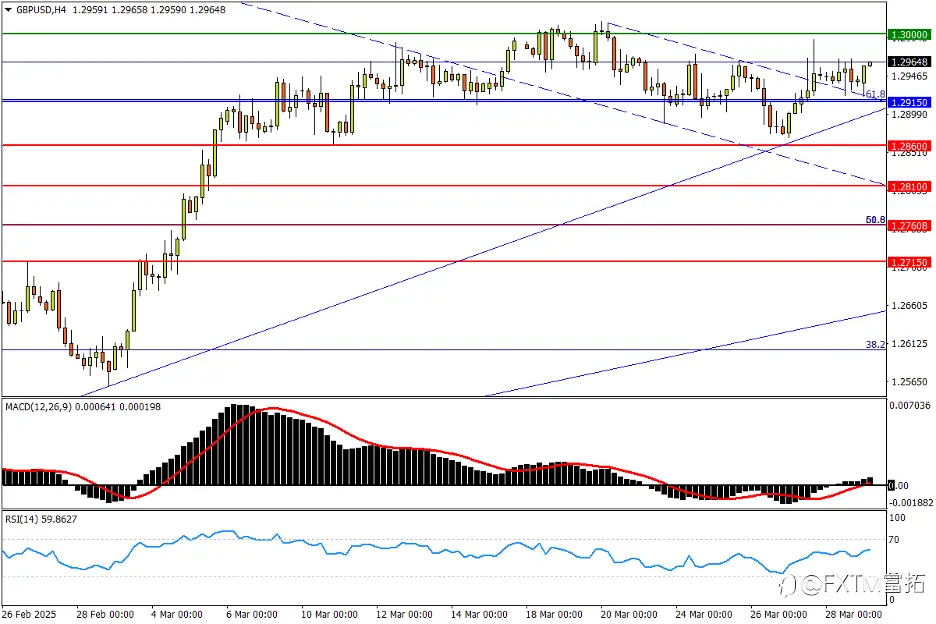
Task: Select the 38.2 Fibonacci level label
Action: (x=875, y=345)
